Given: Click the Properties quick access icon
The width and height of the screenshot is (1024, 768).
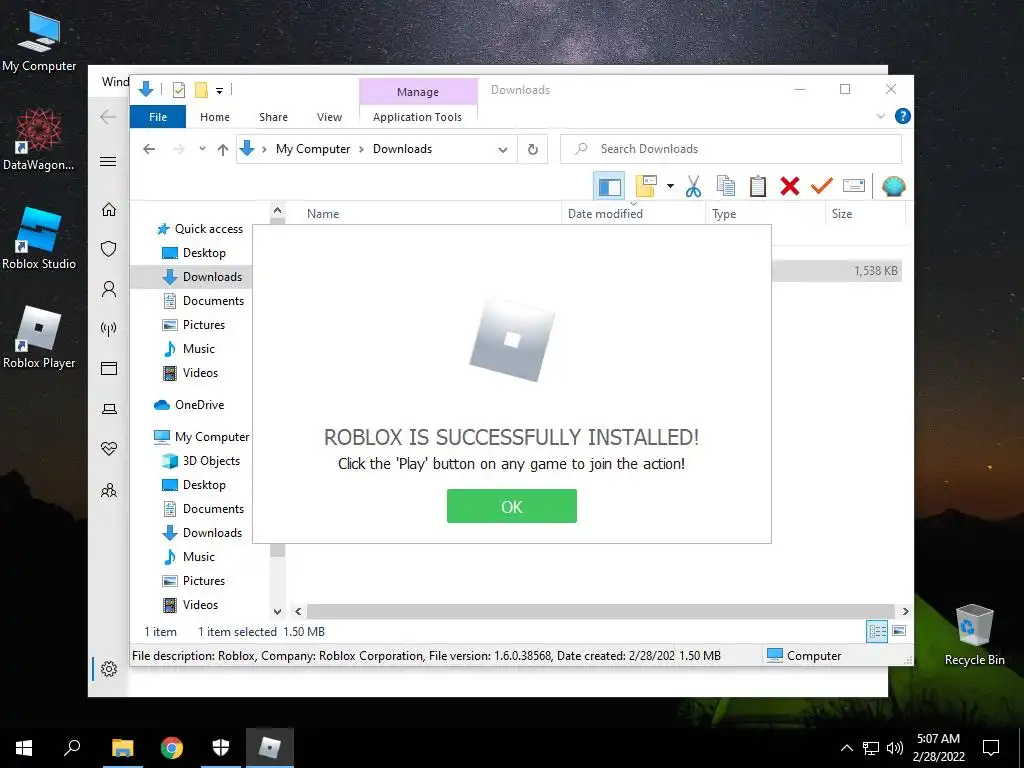Looking at the screenshot, I should click(x=178, y=90).
